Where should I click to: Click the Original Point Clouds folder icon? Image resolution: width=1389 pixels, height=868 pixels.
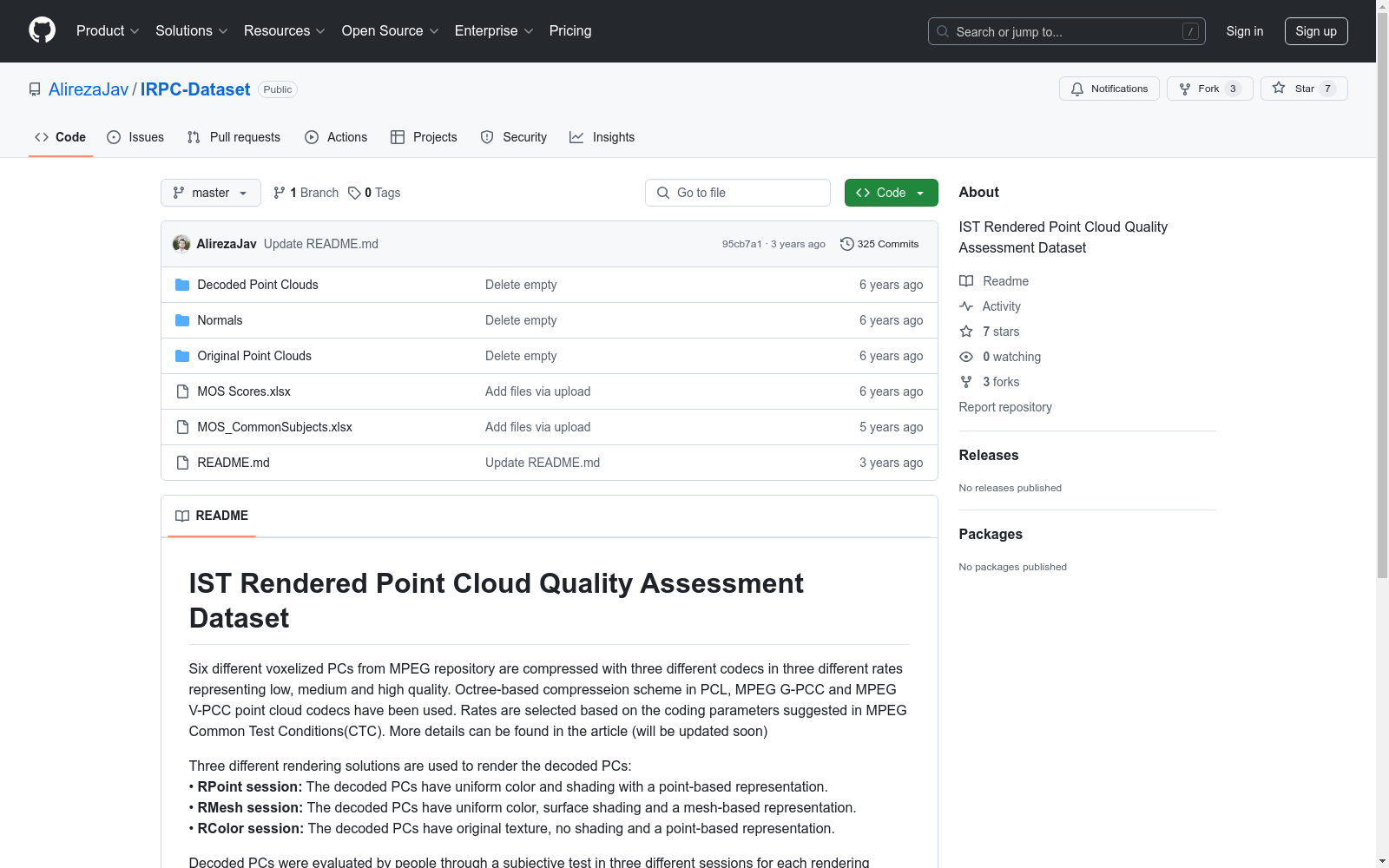pos(182,356)
